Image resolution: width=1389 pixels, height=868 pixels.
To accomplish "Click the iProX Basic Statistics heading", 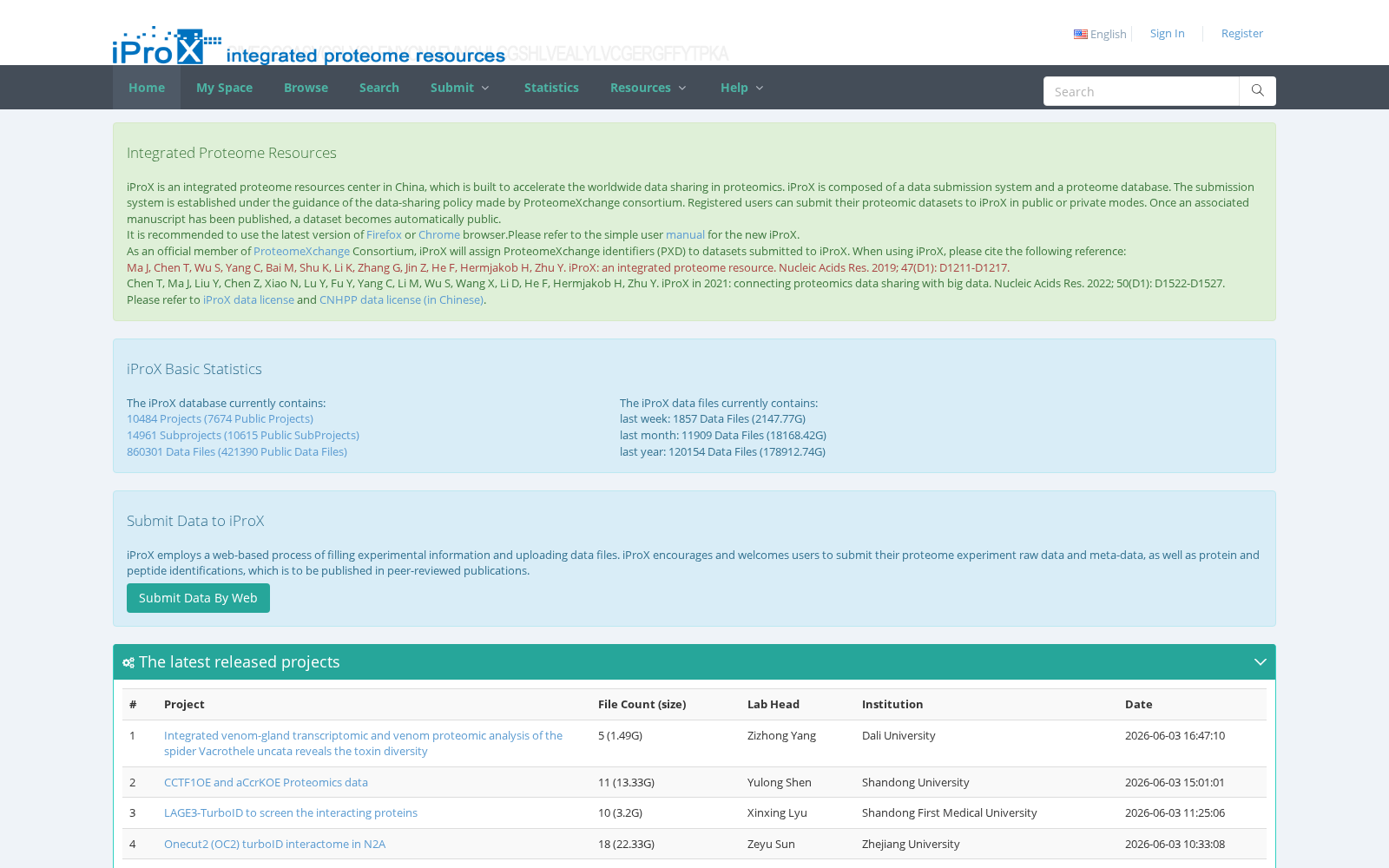I will (194, 369).
